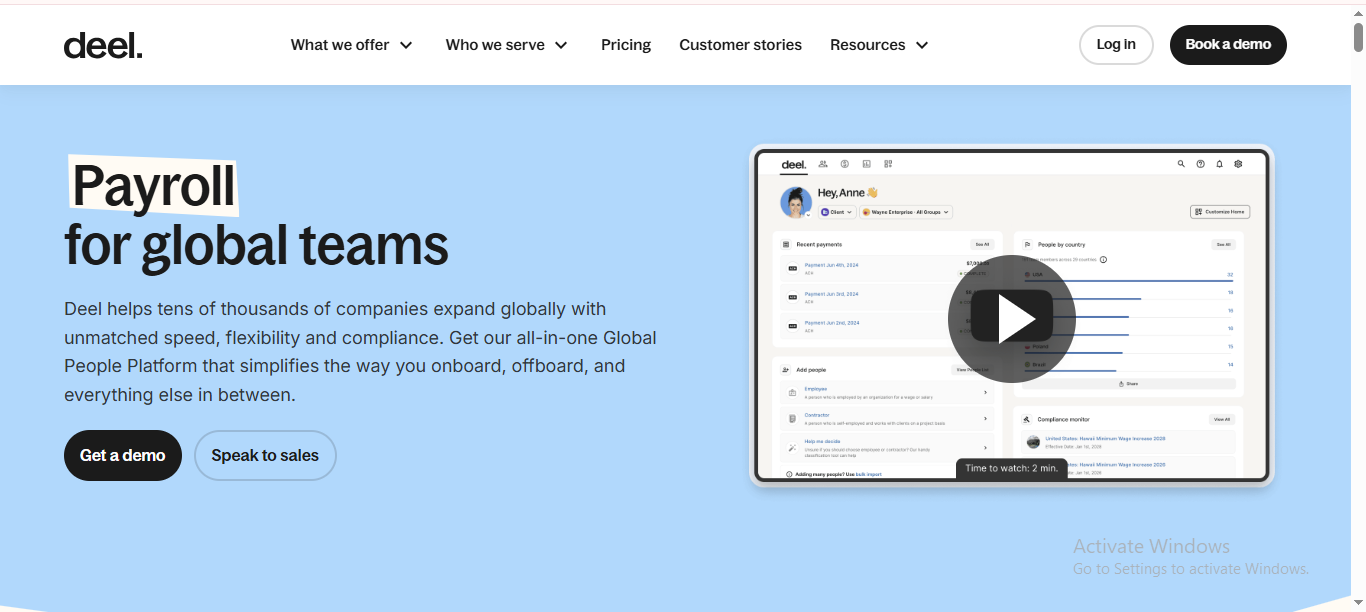Click See All in People by country
1366x612 pixels.
click(x=1223, y=244)
